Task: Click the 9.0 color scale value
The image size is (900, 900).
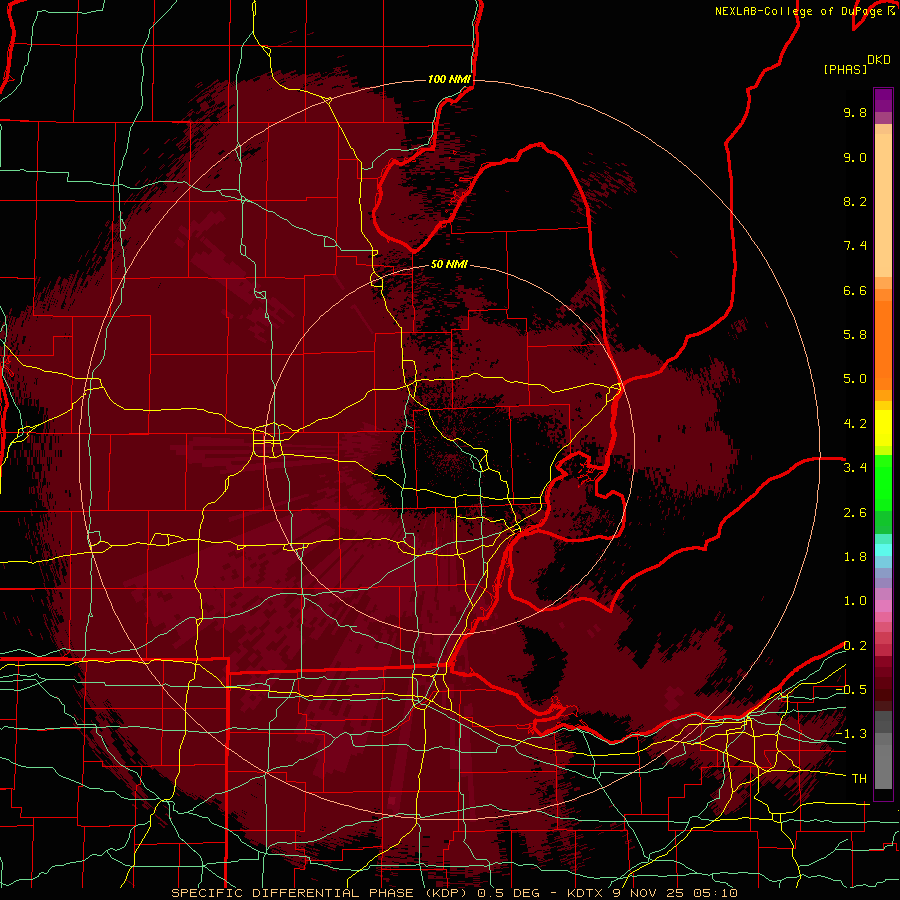Action: (x=855, y=157)
